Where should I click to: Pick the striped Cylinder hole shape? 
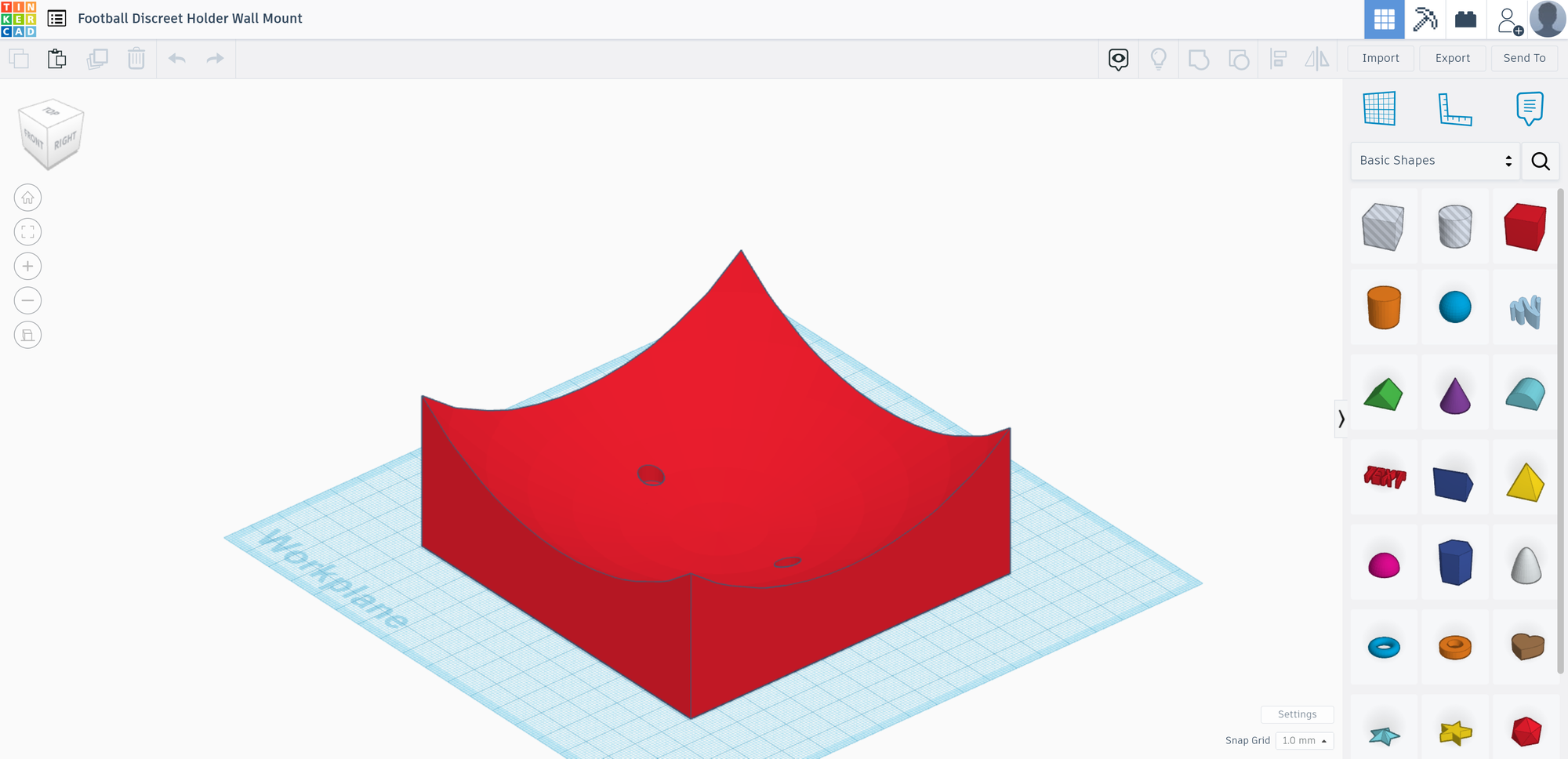pyautogui.click(x=1455, y=227)
